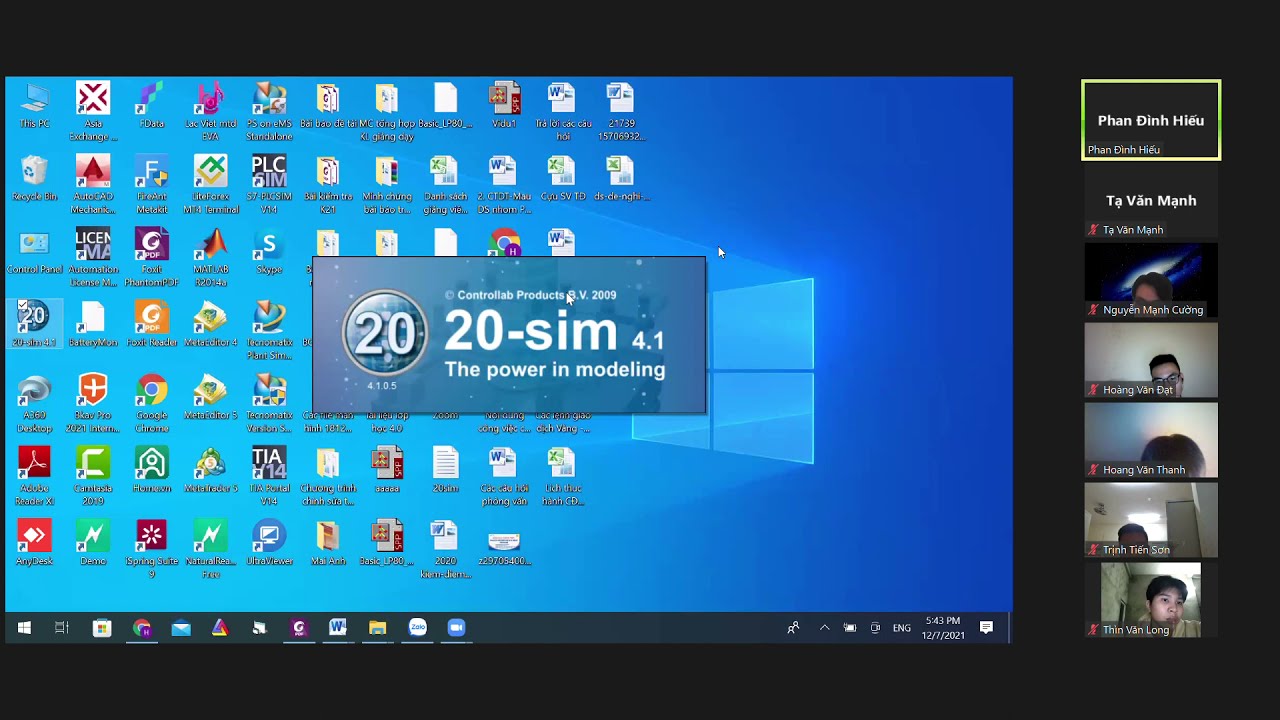This screenshot has width=1280, height=720.
Task: Open the Asia Exchange desktop shortcut
Action: [93, 112]
